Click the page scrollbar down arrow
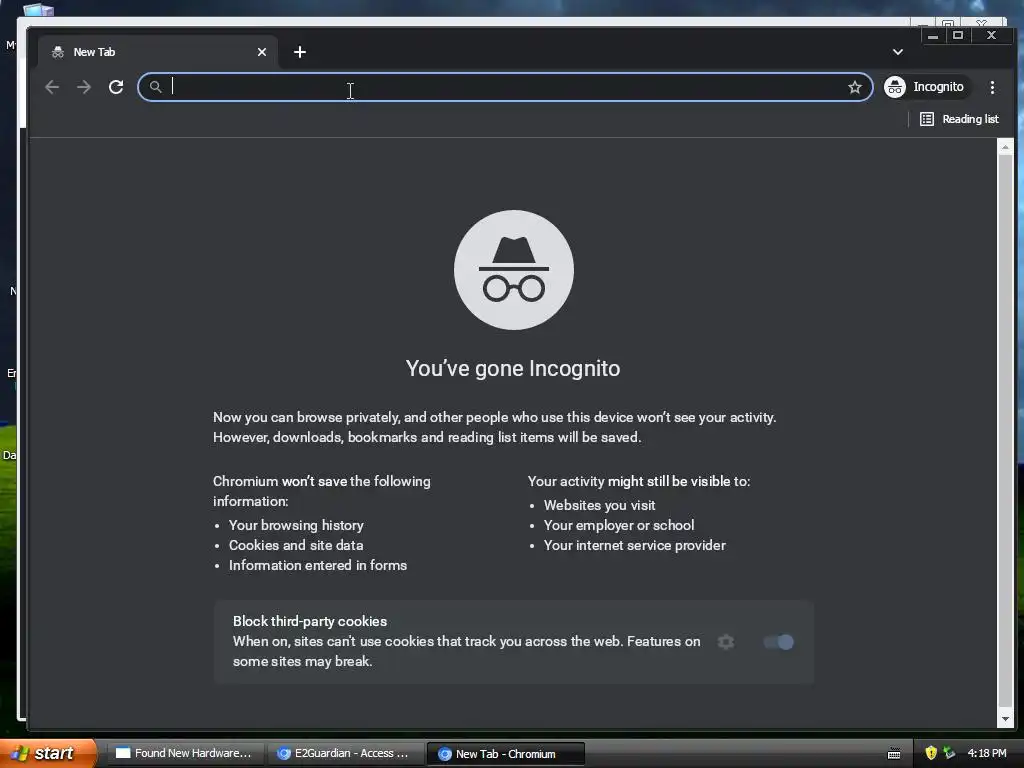 point(1005,719)
